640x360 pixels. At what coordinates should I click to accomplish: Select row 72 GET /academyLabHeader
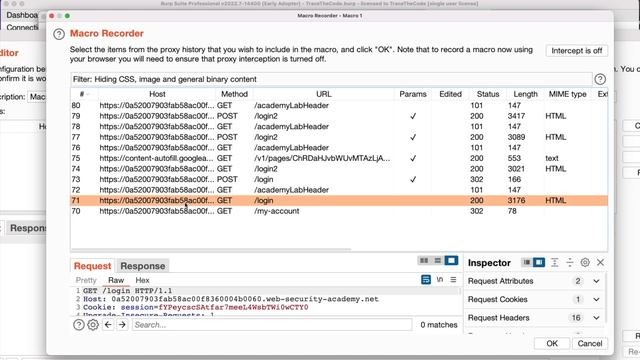(x=339, y=190)
